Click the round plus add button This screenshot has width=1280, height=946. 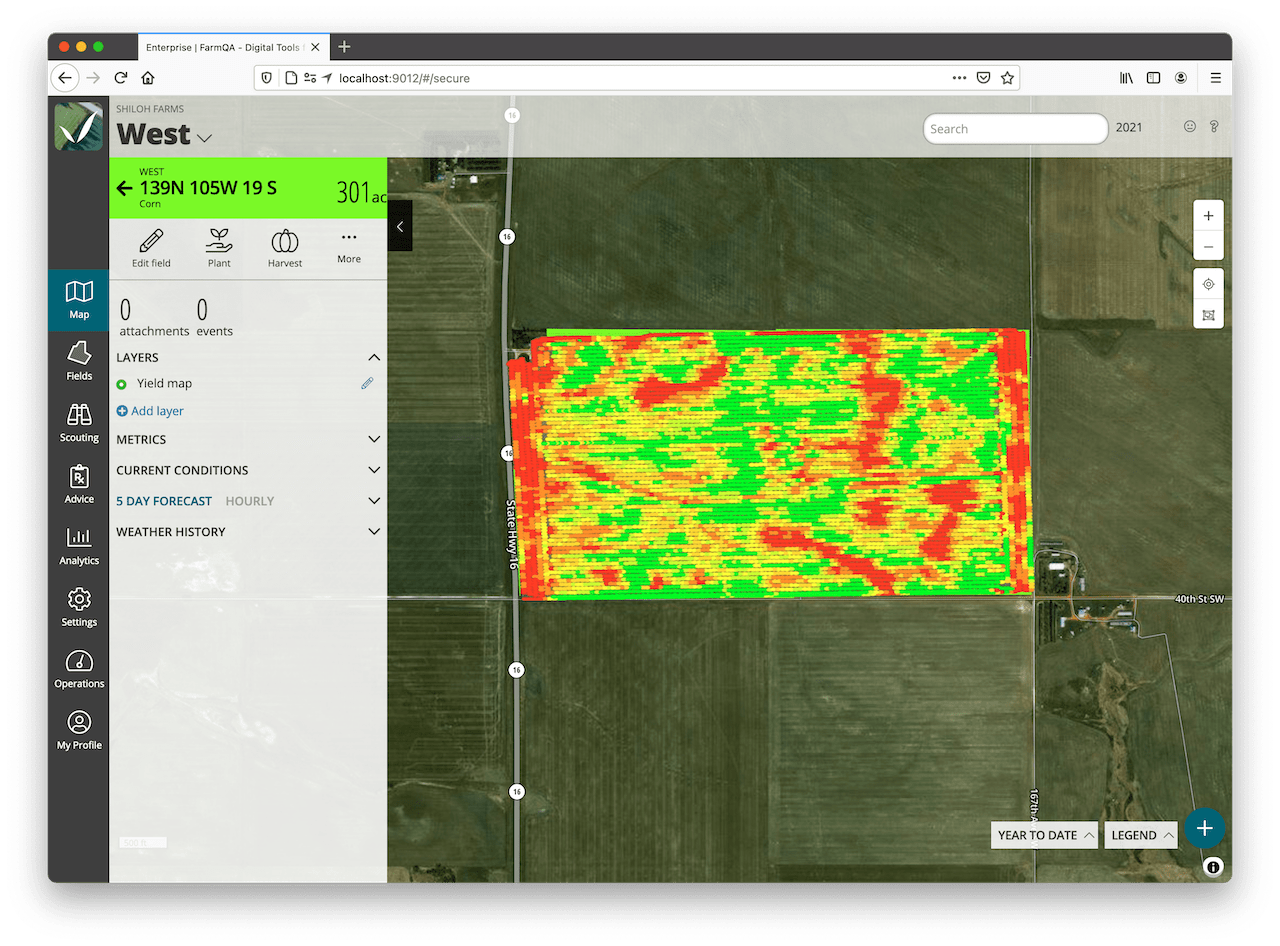coord(1205,828)
